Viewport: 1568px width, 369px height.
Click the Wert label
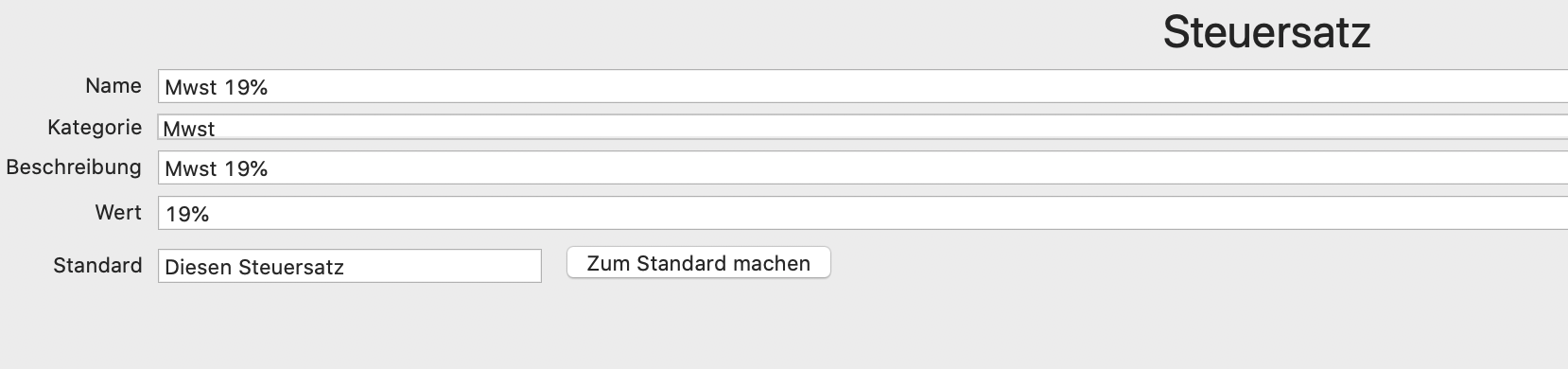pos(118,212)
